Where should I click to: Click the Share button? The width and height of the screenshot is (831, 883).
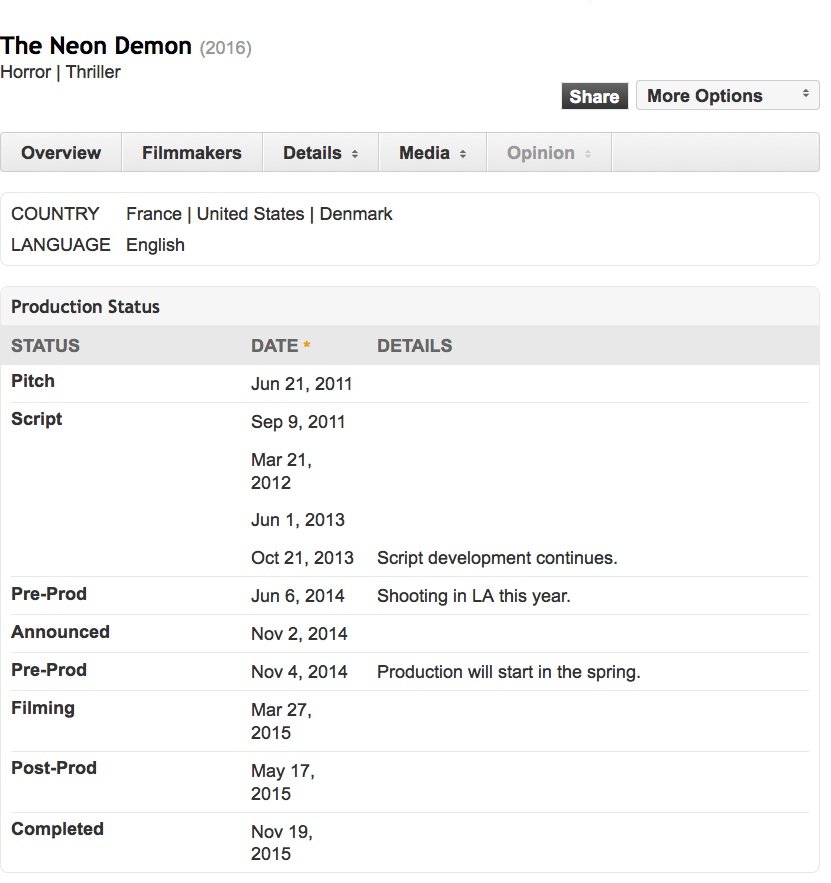(594, 96)
